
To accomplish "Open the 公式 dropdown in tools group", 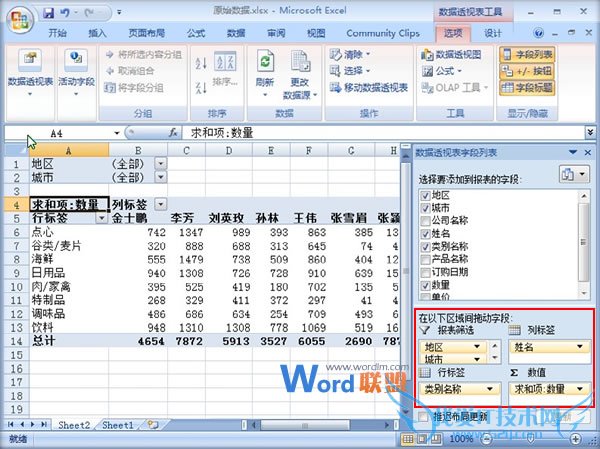I will 442,71.
